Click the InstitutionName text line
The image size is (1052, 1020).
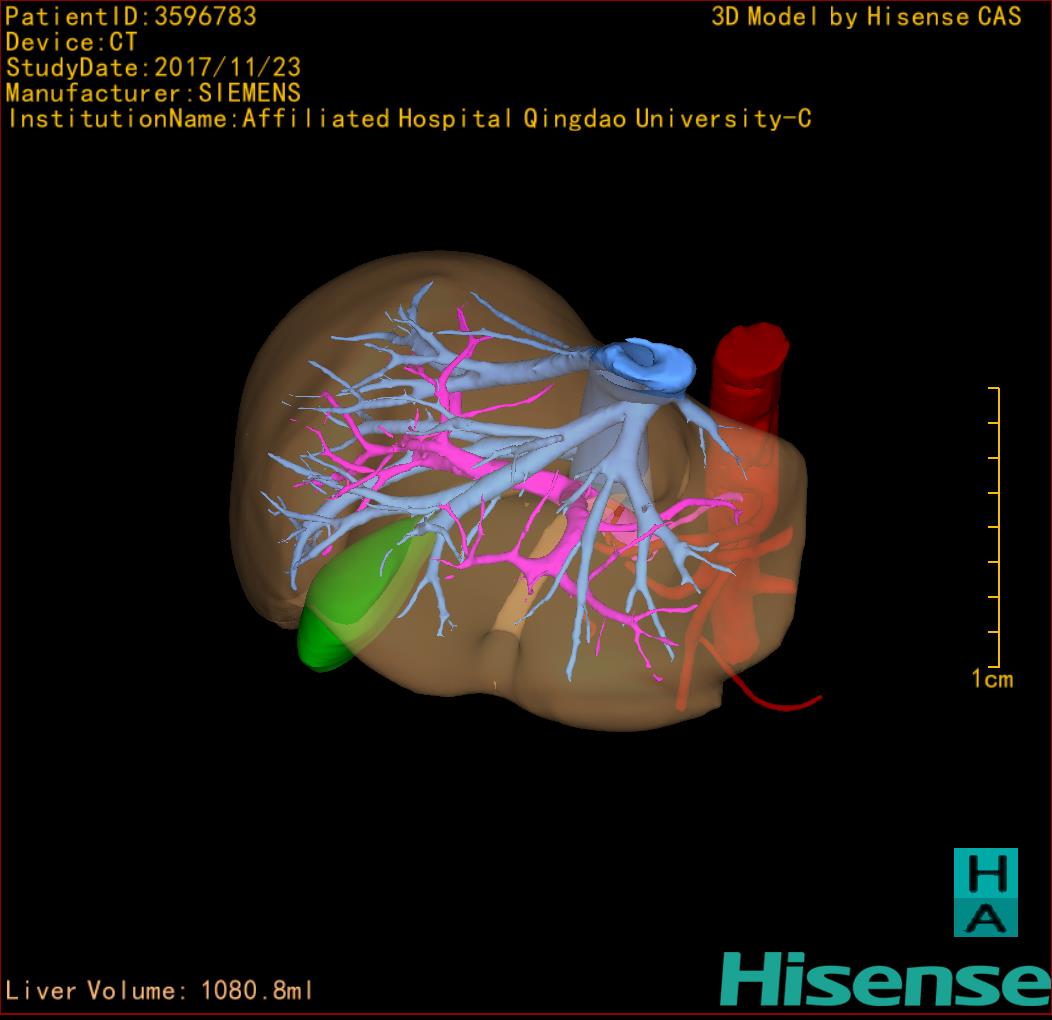click(x=408, y=119)
